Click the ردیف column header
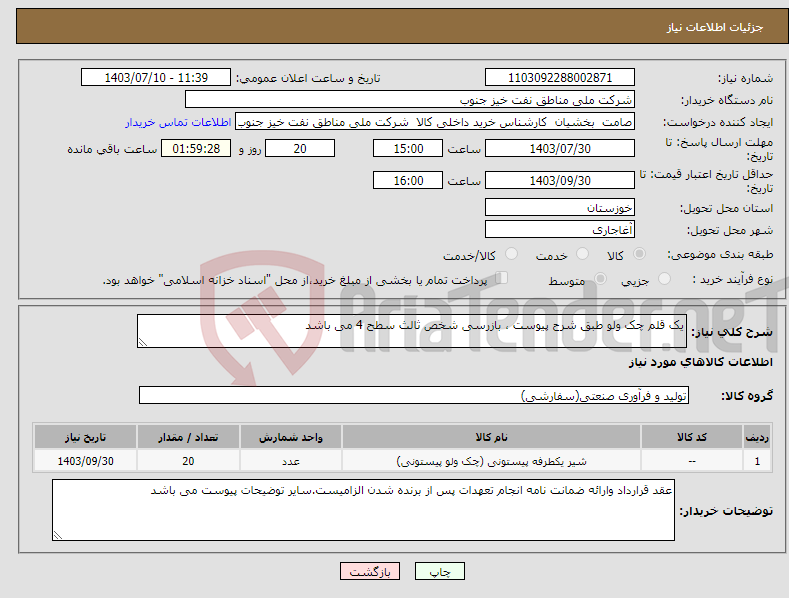 pyautogui.click(x=757, y=437)
